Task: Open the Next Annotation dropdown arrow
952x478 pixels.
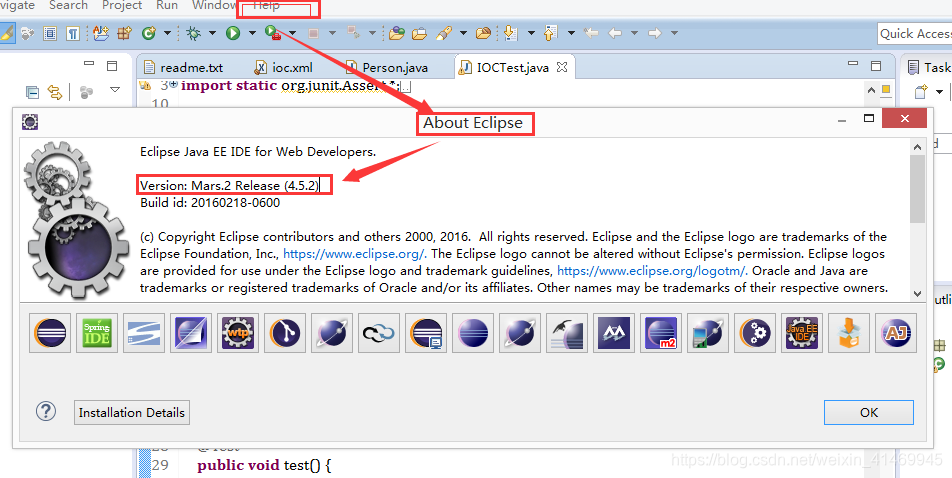Action: point(531,33)
